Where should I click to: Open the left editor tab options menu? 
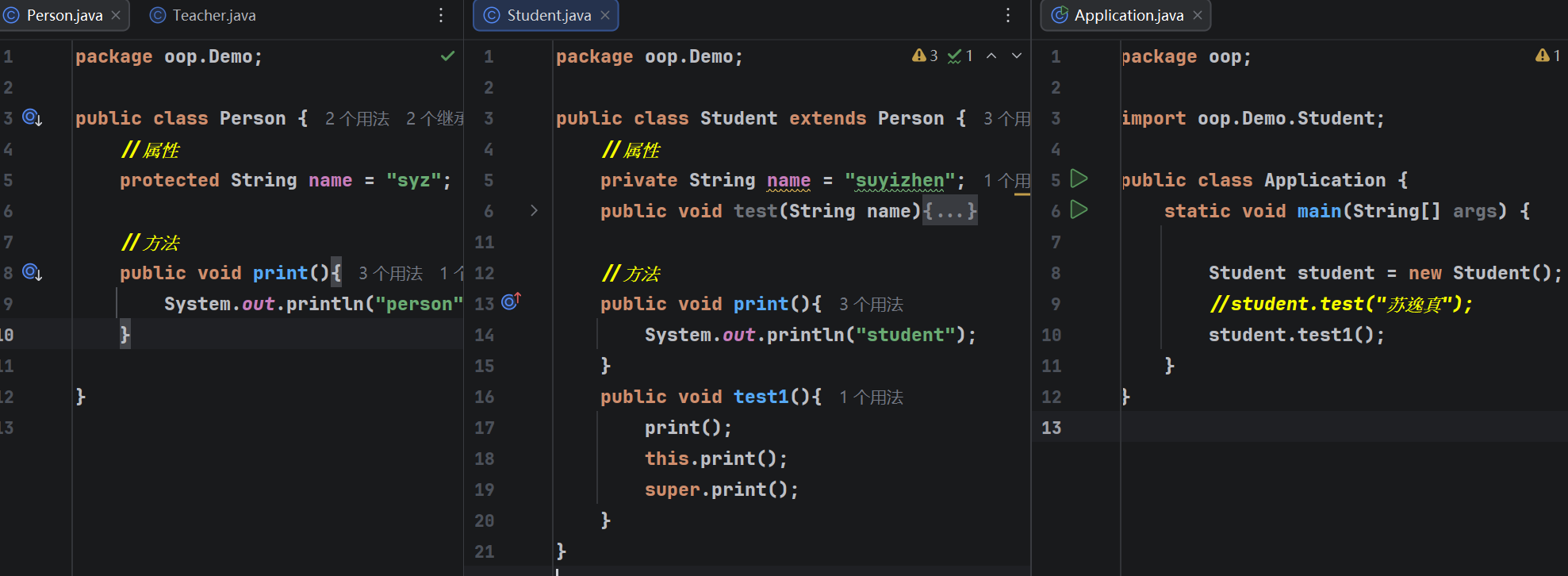click(x=441, y=15)
